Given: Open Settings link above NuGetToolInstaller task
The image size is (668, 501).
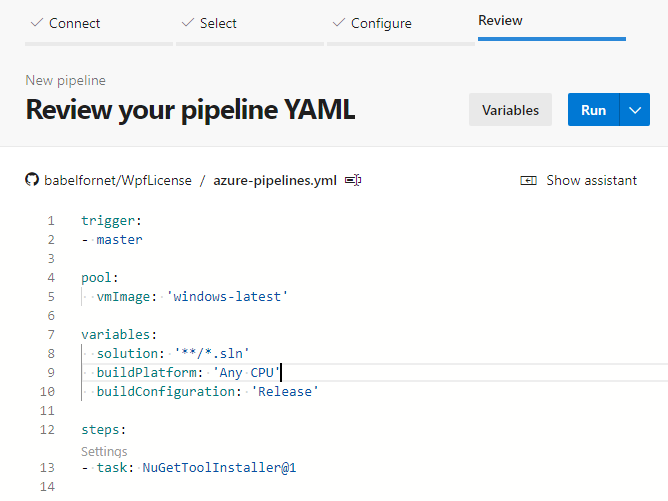Looking at the screenshot, I should [x=104, y=451].
